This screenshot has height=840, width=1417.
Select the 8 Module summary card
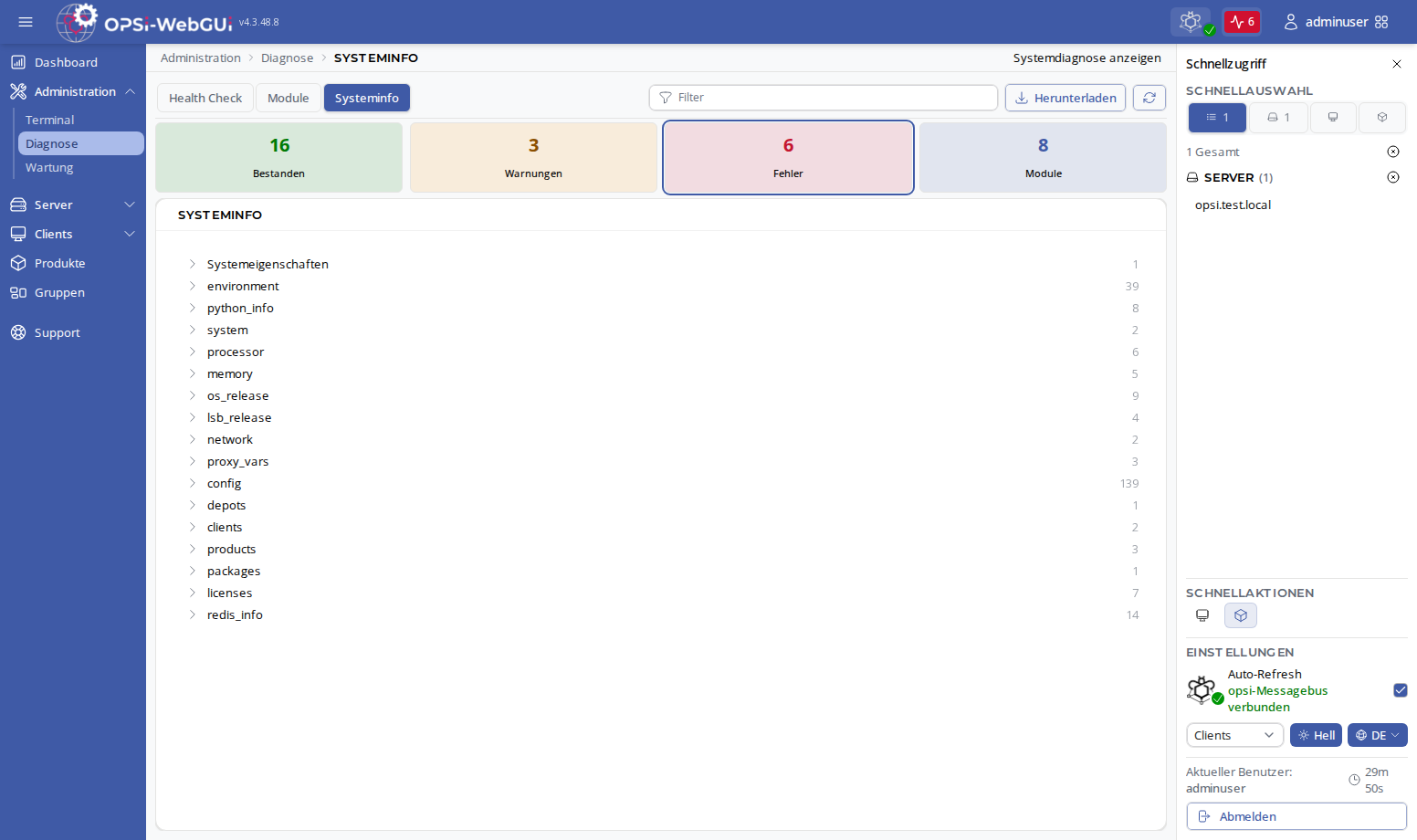[1043, 157]
